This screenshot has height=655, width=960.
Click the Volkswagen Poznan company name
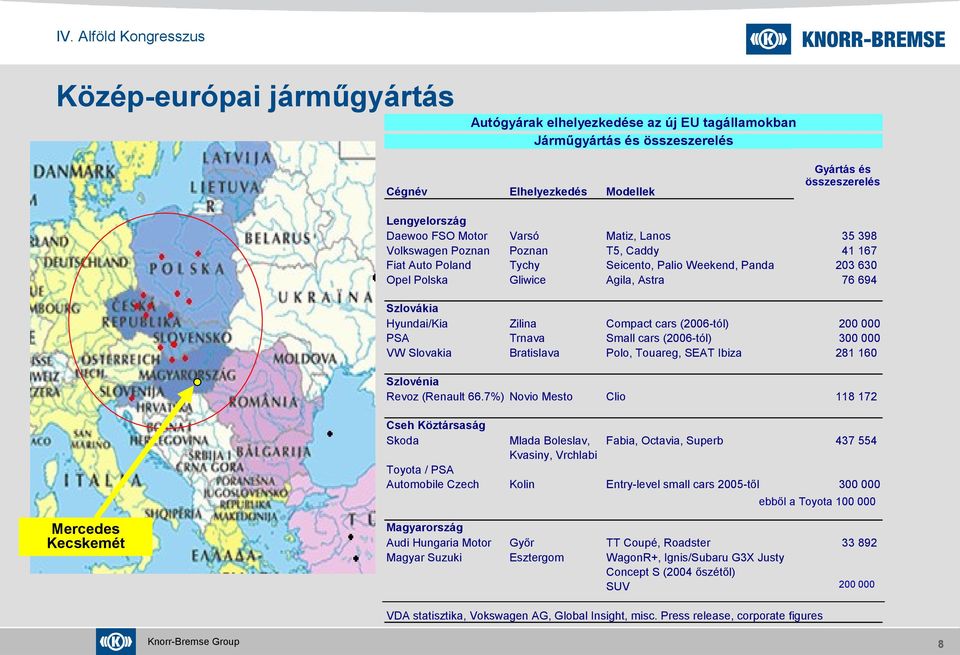(438, 250)
